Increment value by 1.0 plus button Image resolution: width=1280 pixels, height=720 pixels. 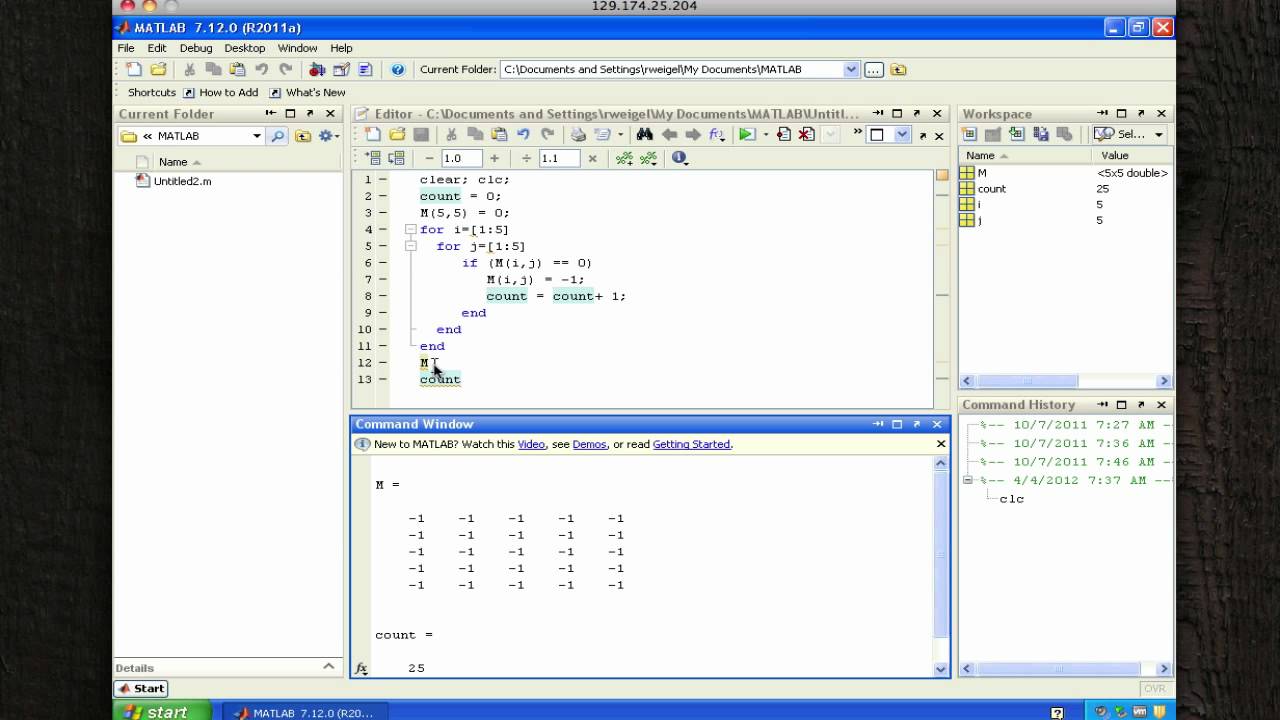point(495,158)
